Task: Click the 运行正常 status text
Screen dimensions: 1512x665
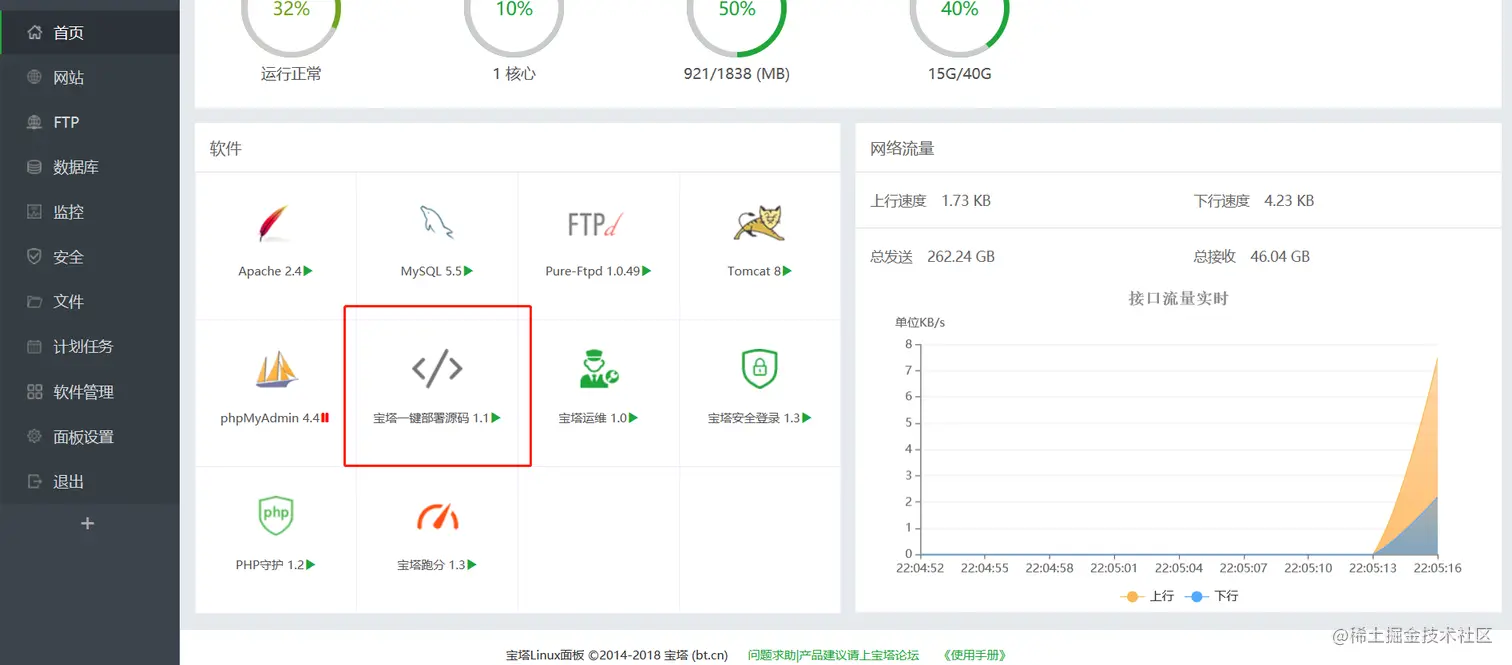Action: (x=291, y=74)
